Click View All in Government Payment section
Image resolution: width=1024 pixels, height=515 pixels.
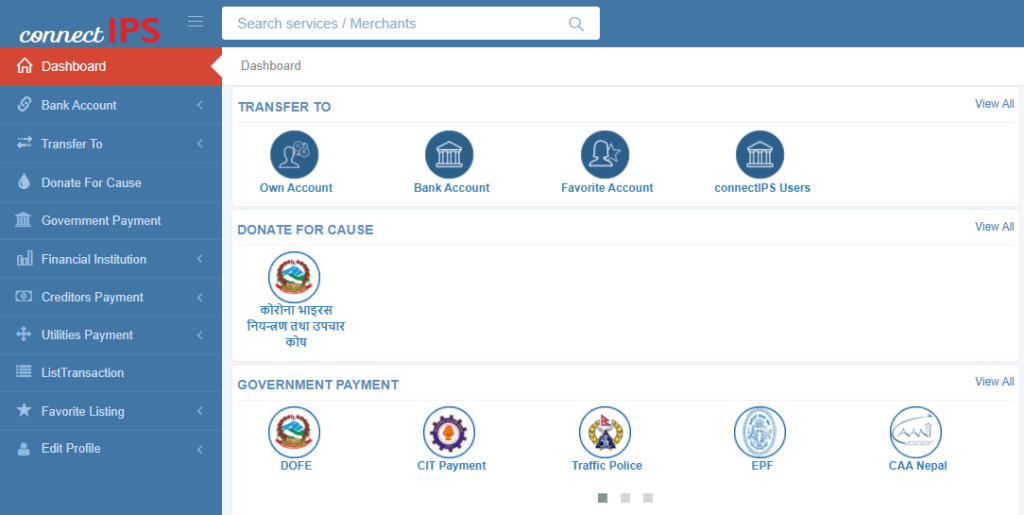point(995,381)
